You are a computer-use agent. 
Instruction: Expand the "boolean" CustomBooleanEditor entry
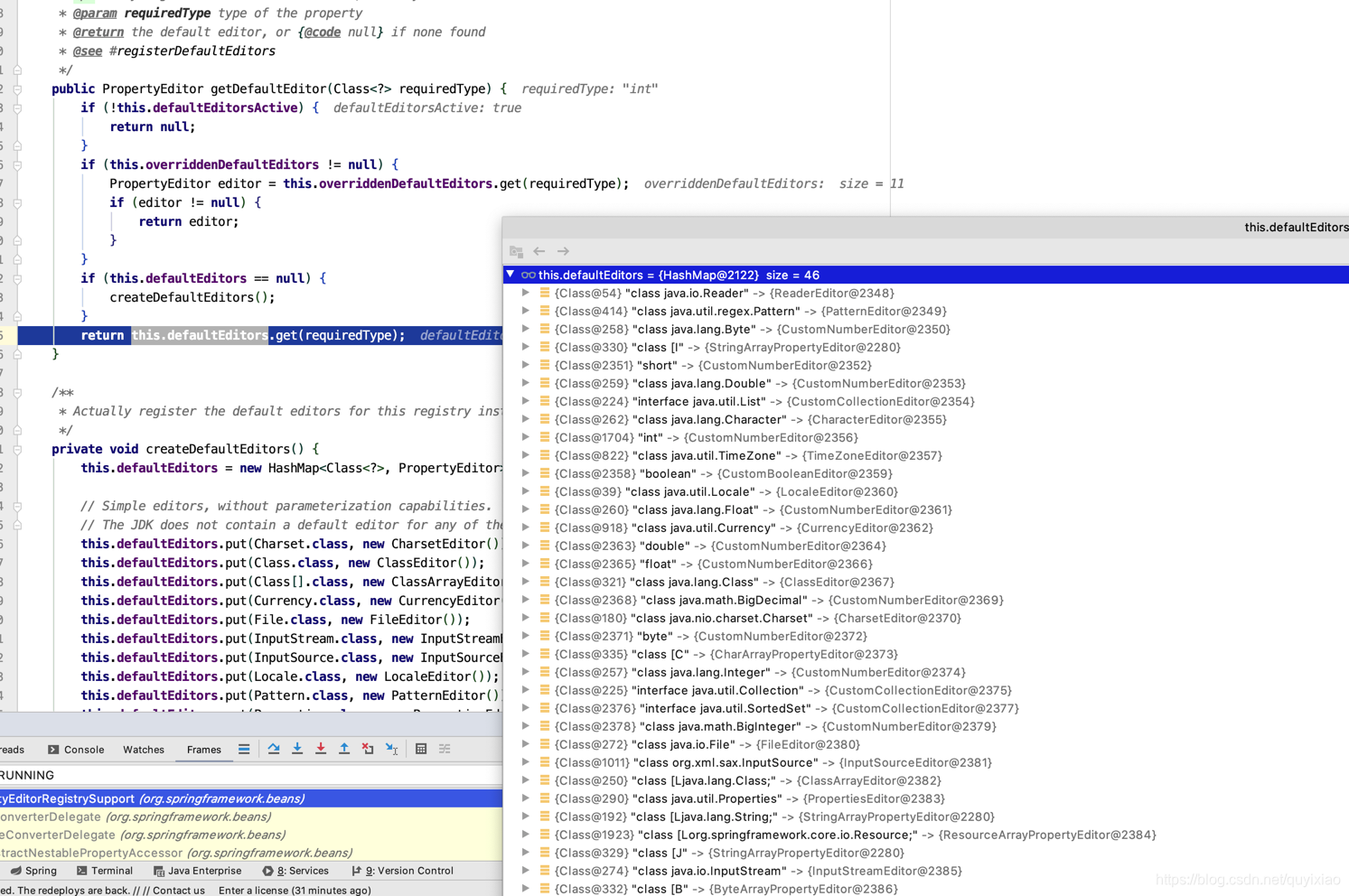point(526,473)
